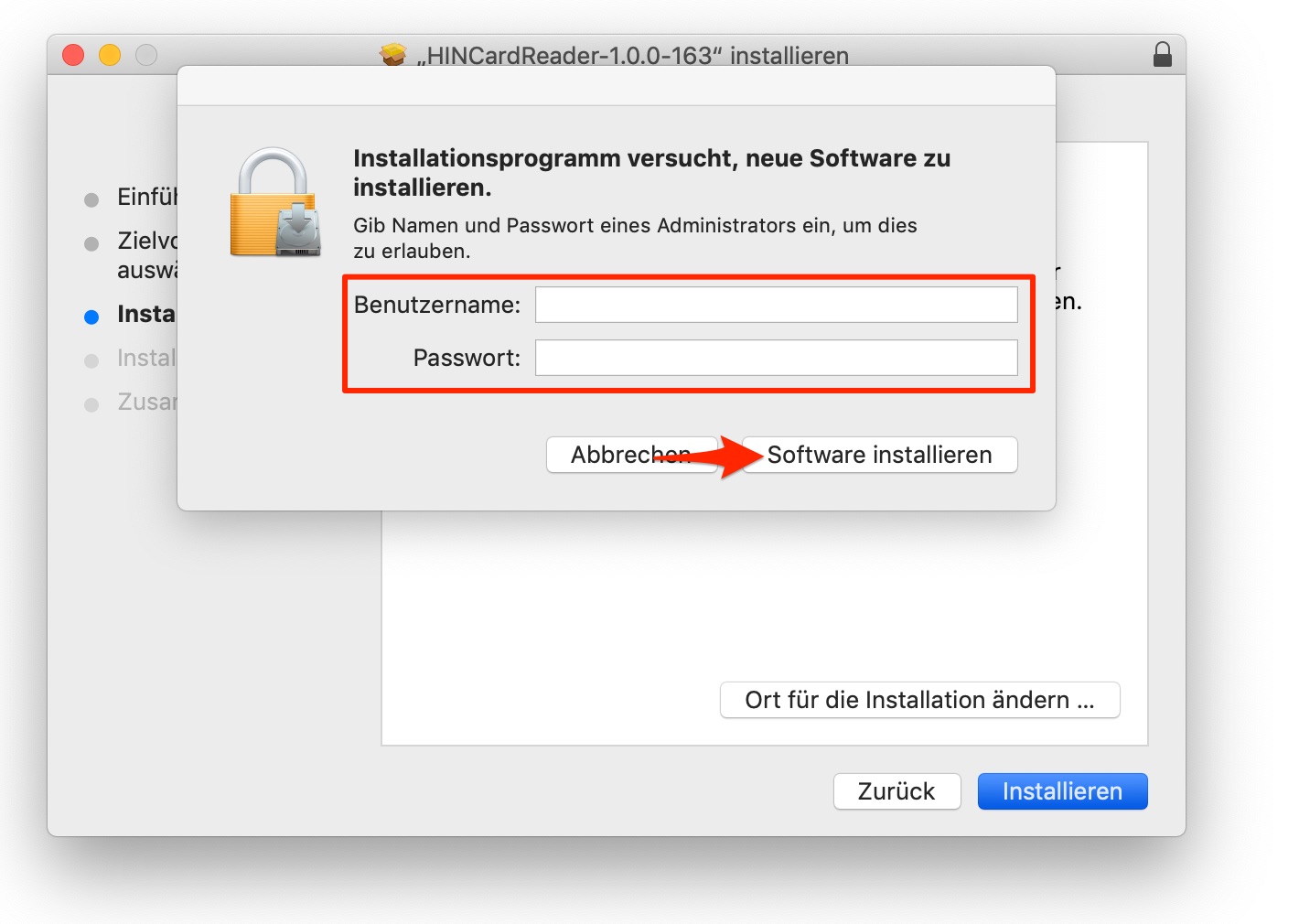Screen dimensions: 1299x924
Task: Click the blue bullet of the current step
Action: (91, 317)
